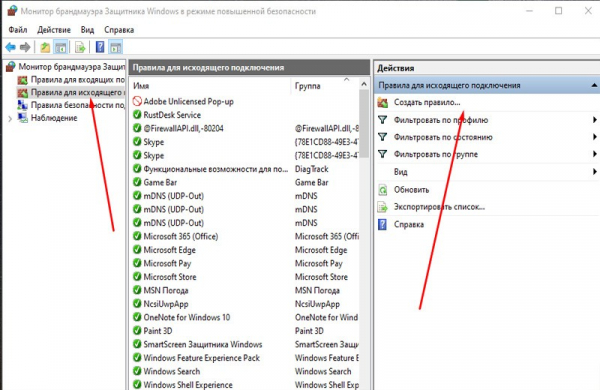Viewport: 600px width, 390px height.
Task: Select the RustDesk Service rule
Action: tap(172, 115)
